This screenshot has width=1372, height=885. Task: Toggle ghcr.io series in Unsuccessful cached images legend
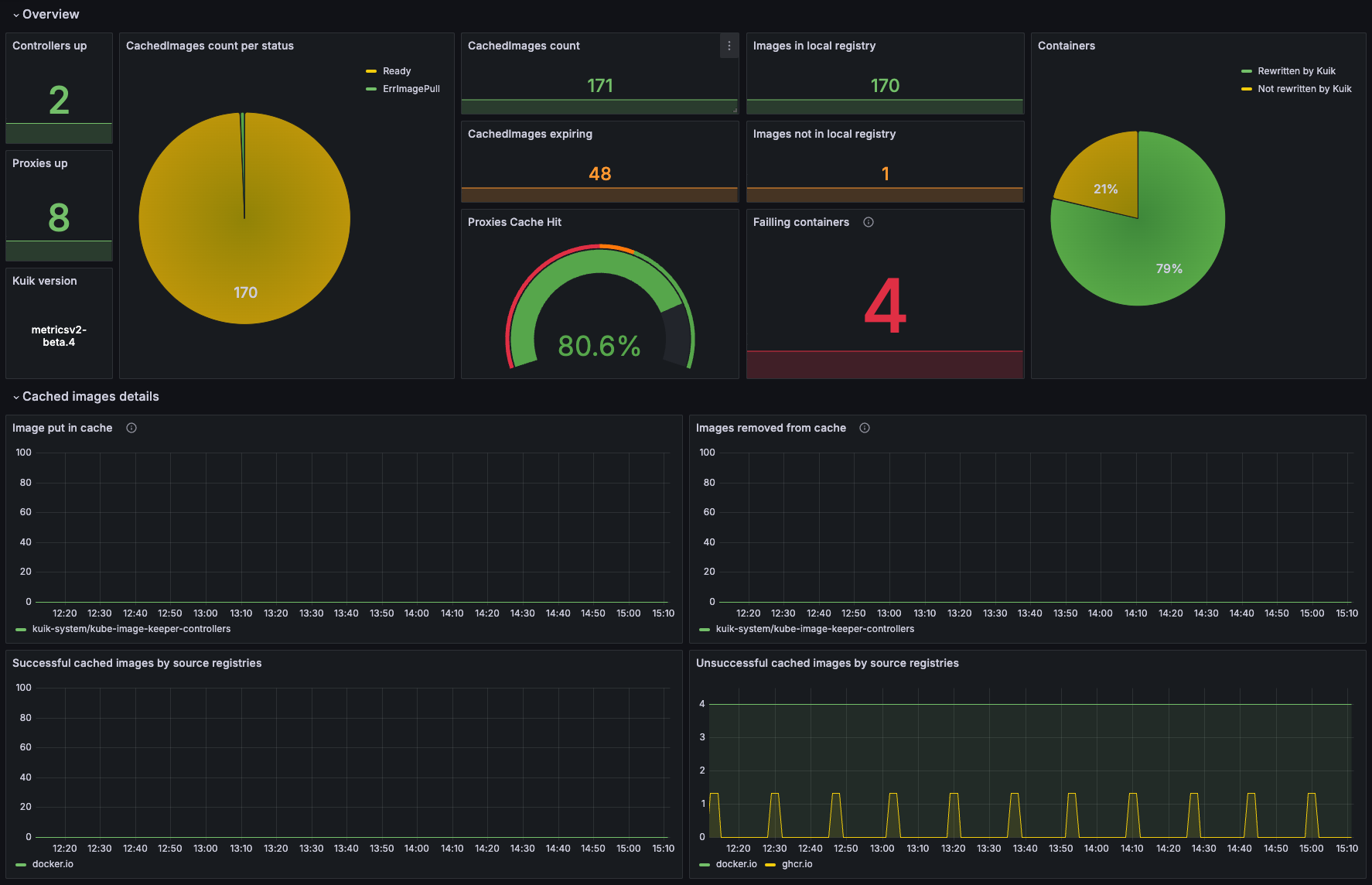[797, 864]
